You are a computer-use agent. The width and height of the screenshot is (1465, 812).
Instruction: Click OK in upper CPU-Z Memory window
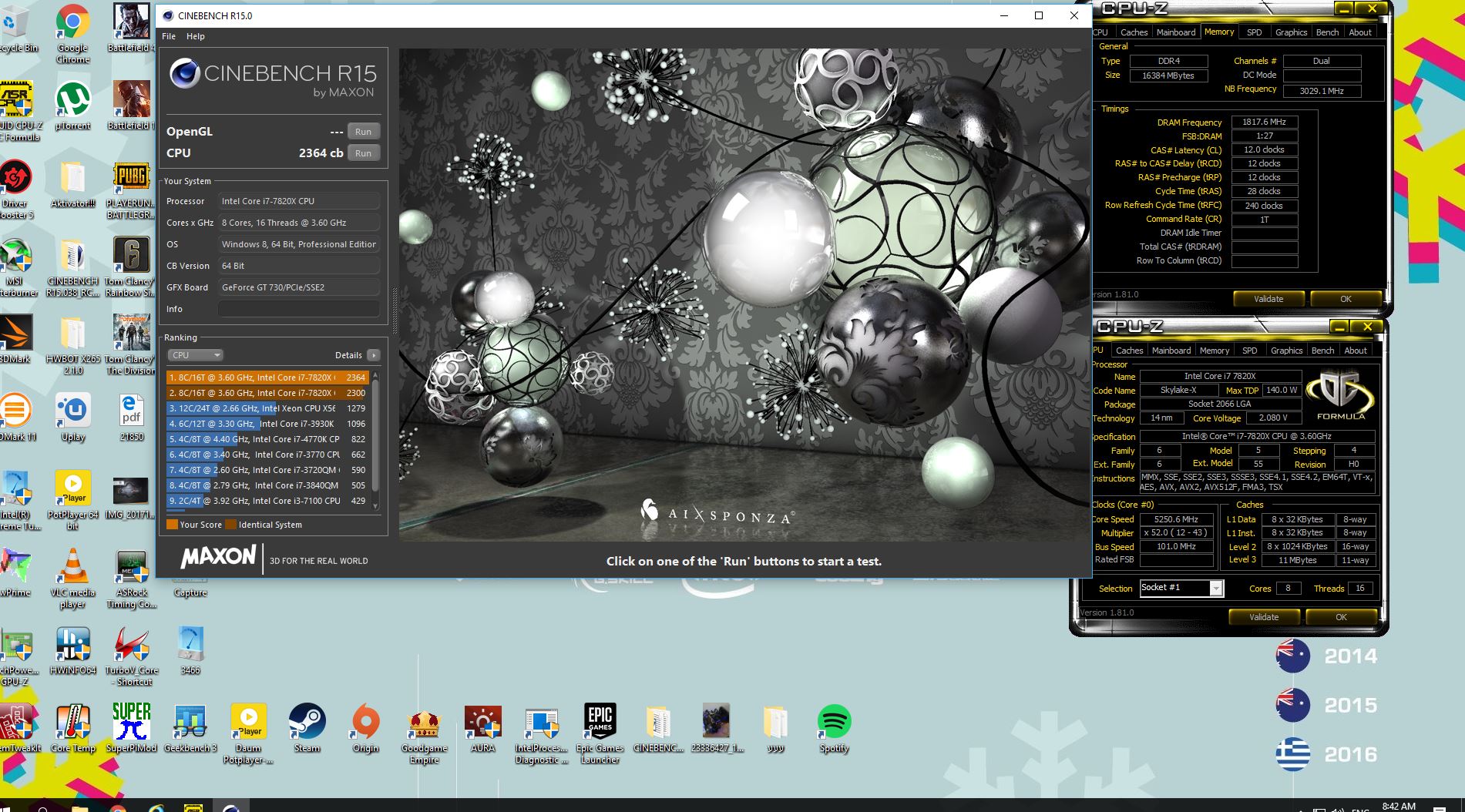coord(1346,299)
